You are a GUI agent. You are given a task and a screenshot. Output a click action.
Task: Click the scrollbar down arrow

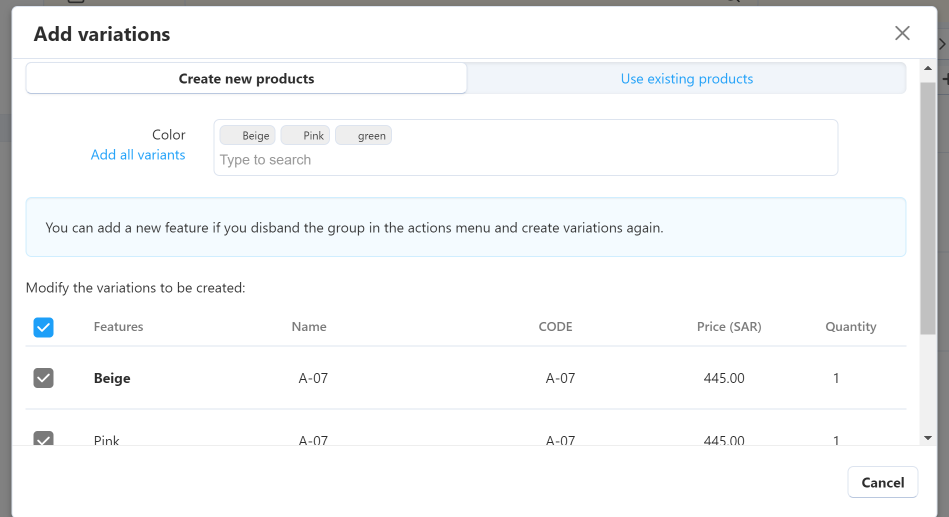[928, 438]
